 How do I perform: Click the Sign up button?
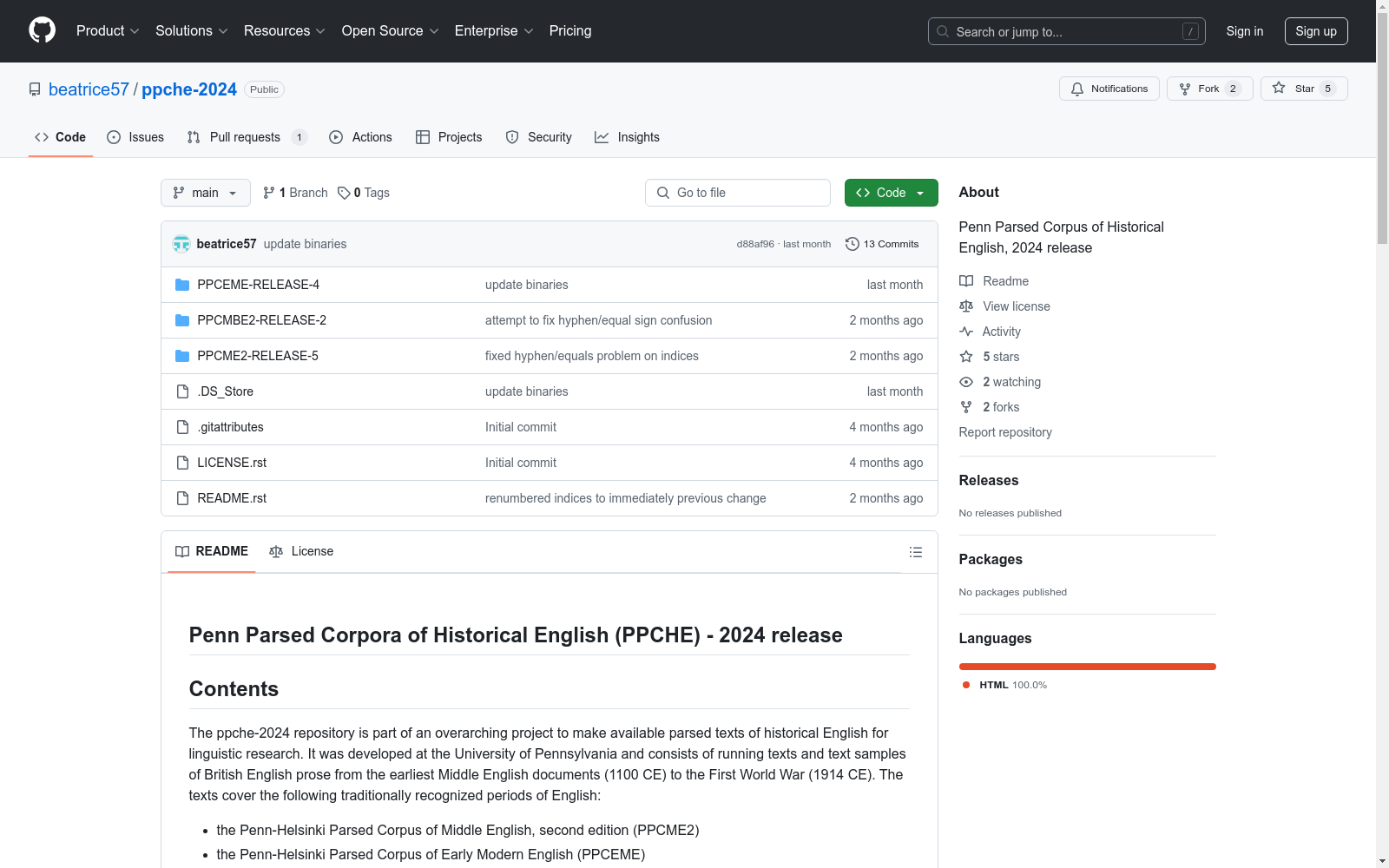pyautogui.click(x=1316, y=31)
